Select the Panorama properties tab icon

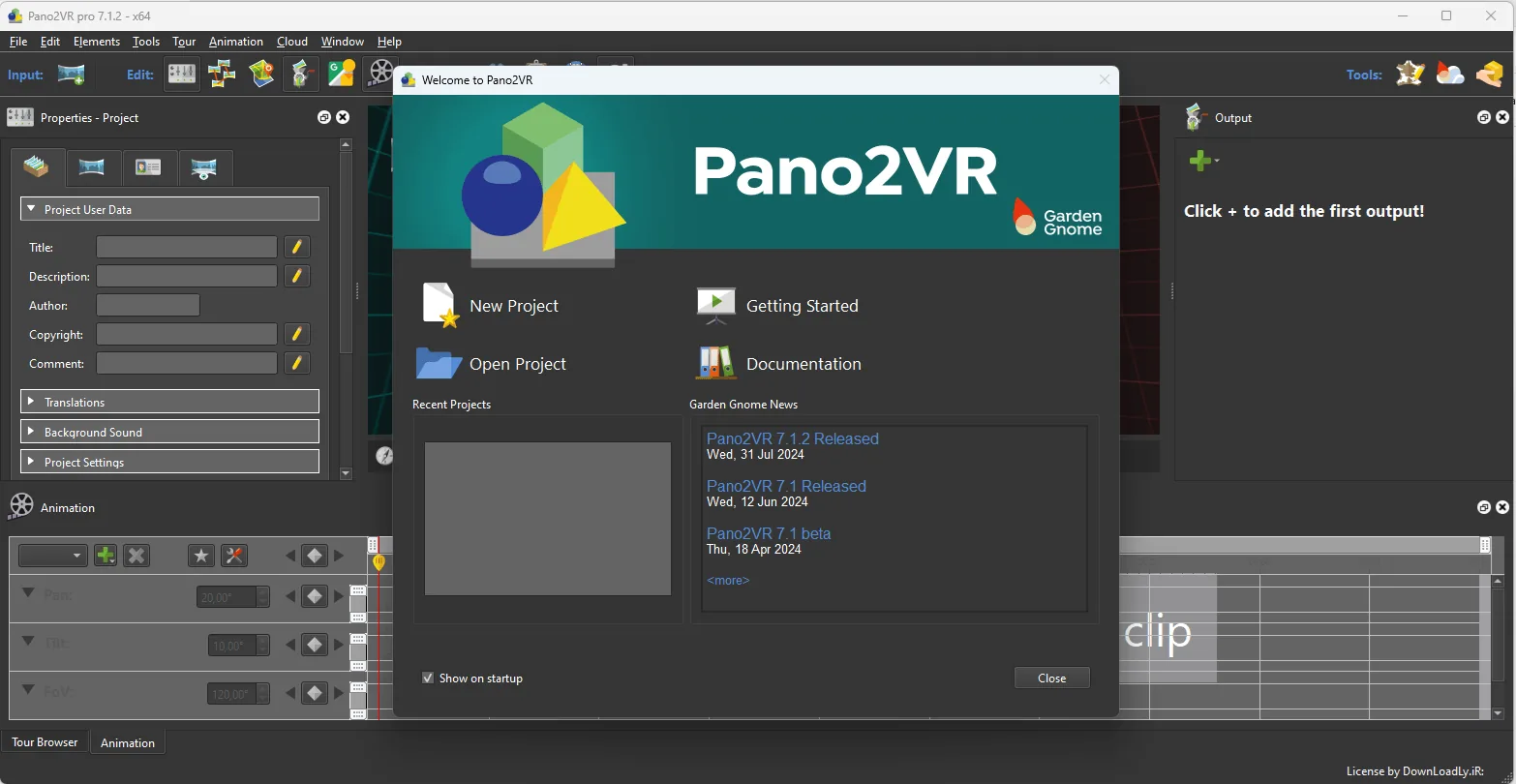click(x=92, y=167)
